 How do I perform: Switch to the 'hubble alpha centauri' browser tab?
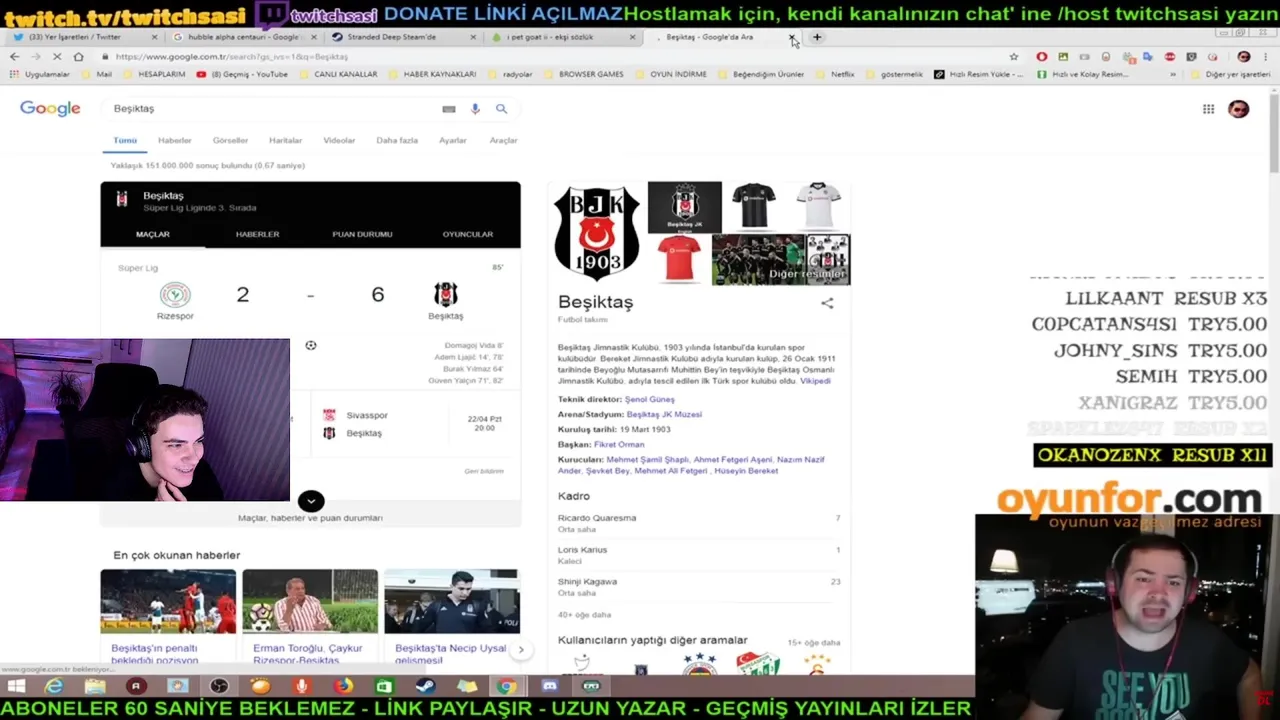point(245,37)
